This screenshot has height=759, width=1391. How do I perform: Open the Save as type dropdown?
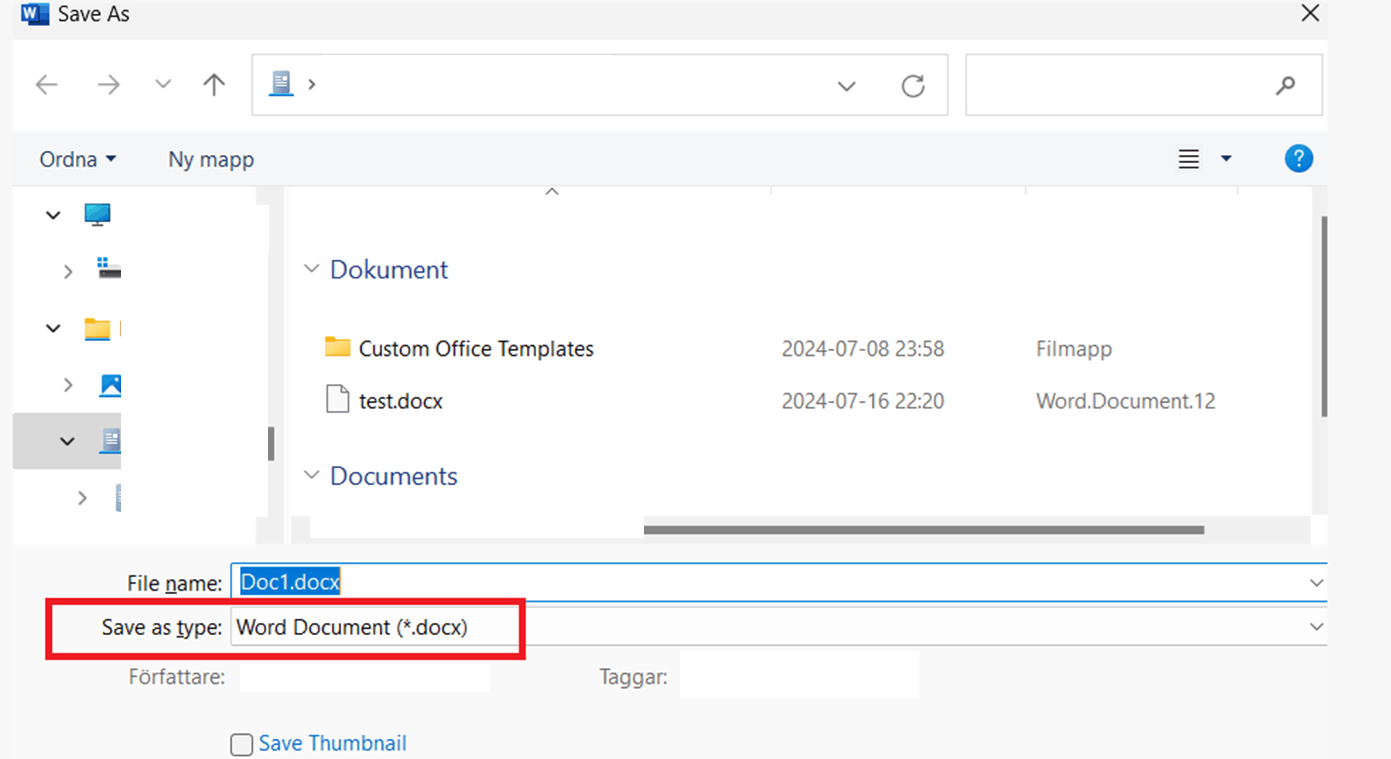[1316, 626]
